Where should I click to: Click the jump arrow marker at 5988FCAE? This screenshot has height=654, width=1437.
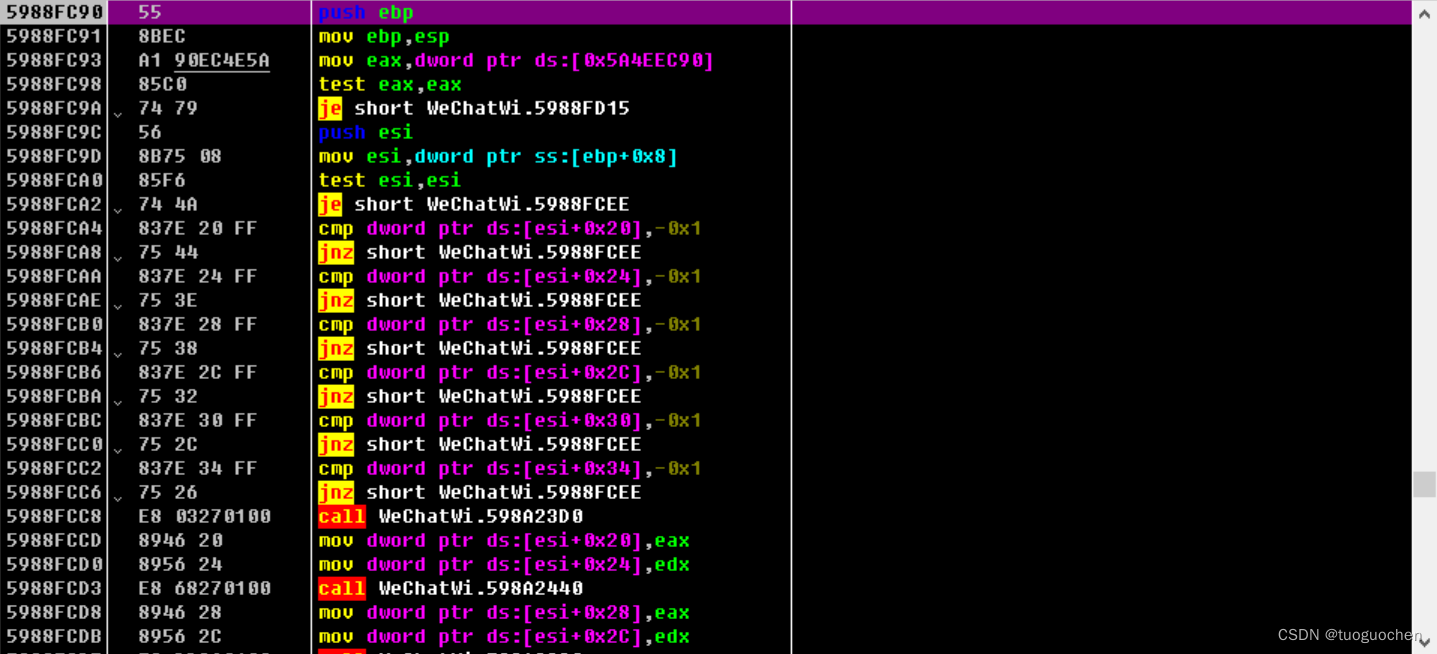(118, 306)
